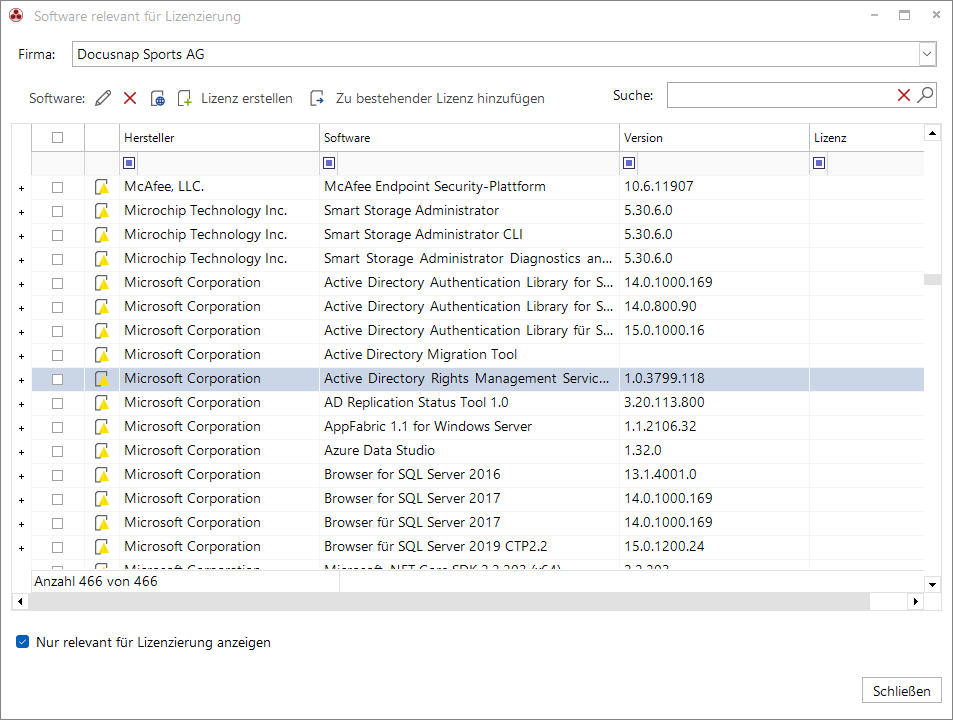Check the Active Directory Rights Management row checkbox
953x720 pixels.
57,379
